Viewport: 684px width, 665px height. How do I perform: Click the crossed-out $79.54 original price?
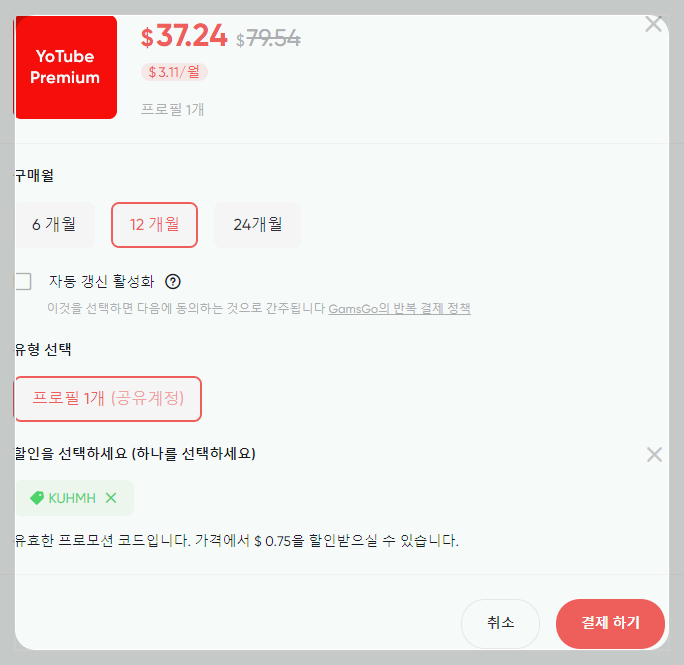point(268,38)
